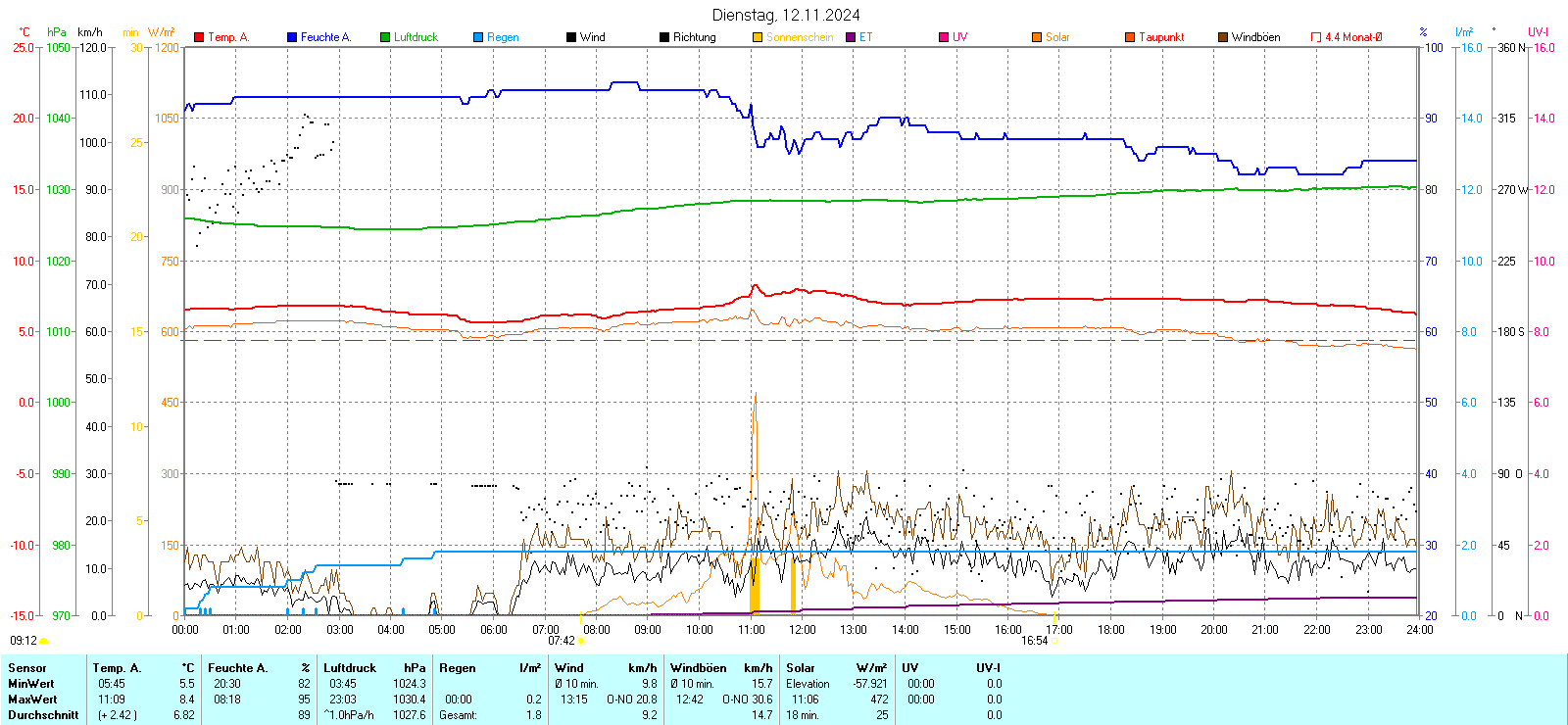Viewport: 1568px width, 725px height.
Task: Click the magenta UV legend square
Action: click(x=944, y=37)
